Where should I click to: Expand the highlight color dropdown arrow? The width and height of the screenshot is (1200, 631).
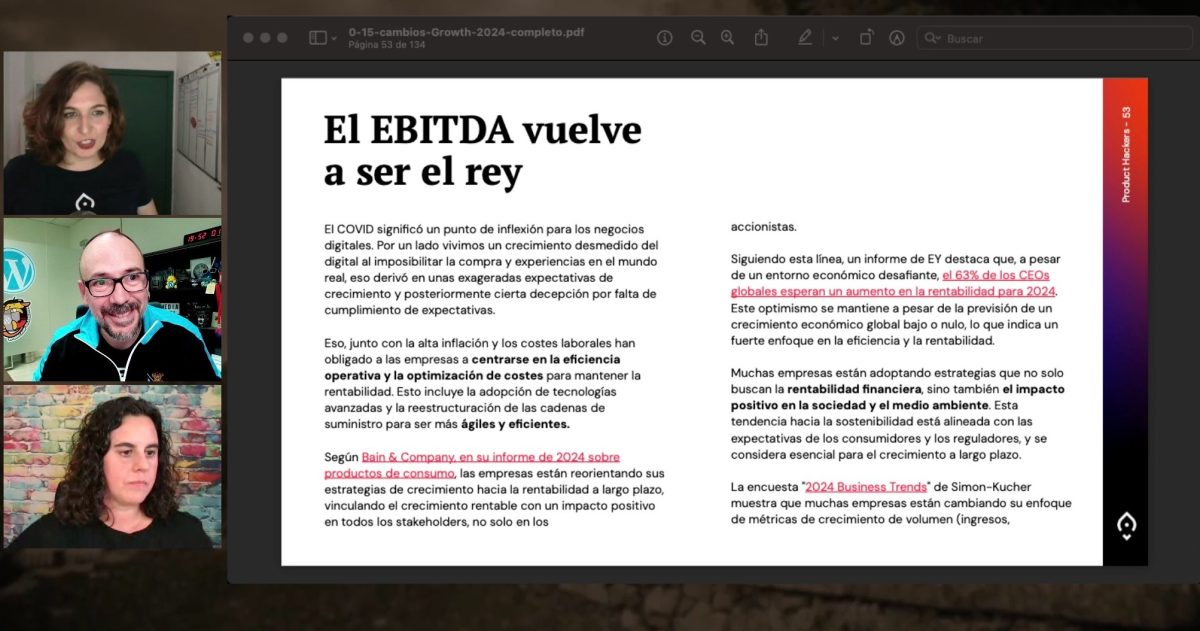(835, 38)
